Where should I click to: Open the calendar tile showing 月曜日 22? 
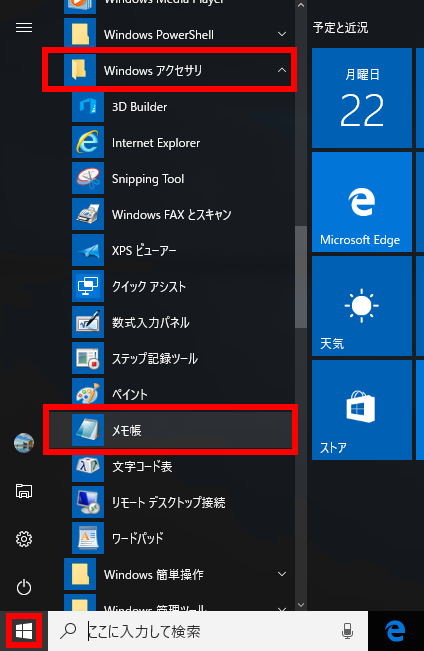pyautogui.click(x=362, y=98)
